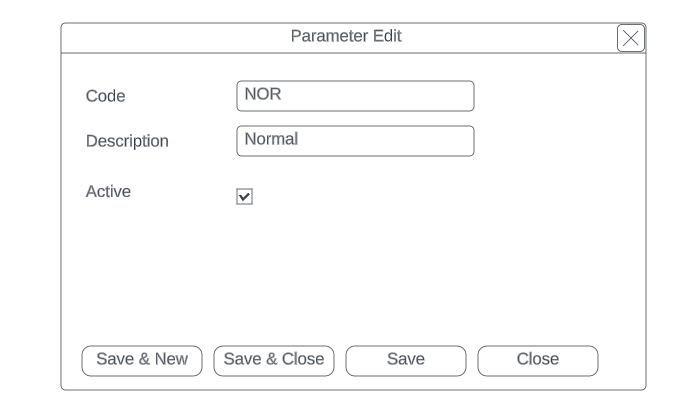Screen dimensions: 680x410
Task: Focus the Description input field
Action: [355, 141]
